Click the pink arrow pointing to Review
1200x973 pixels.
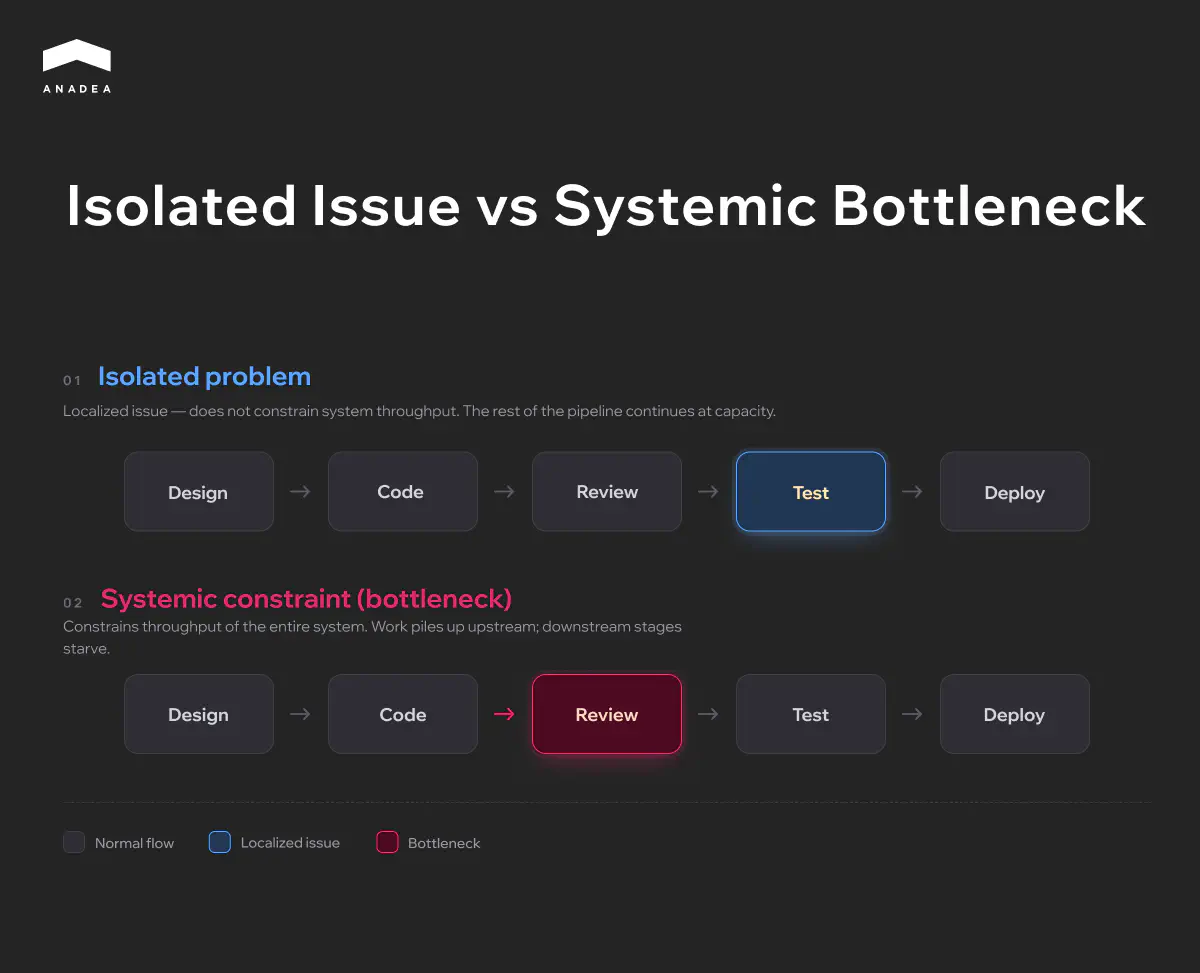(x=504, y=714)
